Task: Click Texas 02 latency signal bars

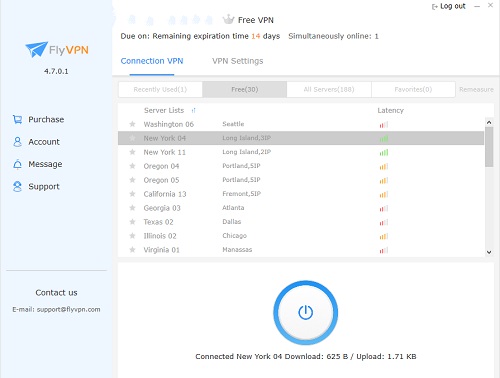Action: click(384, 222)
